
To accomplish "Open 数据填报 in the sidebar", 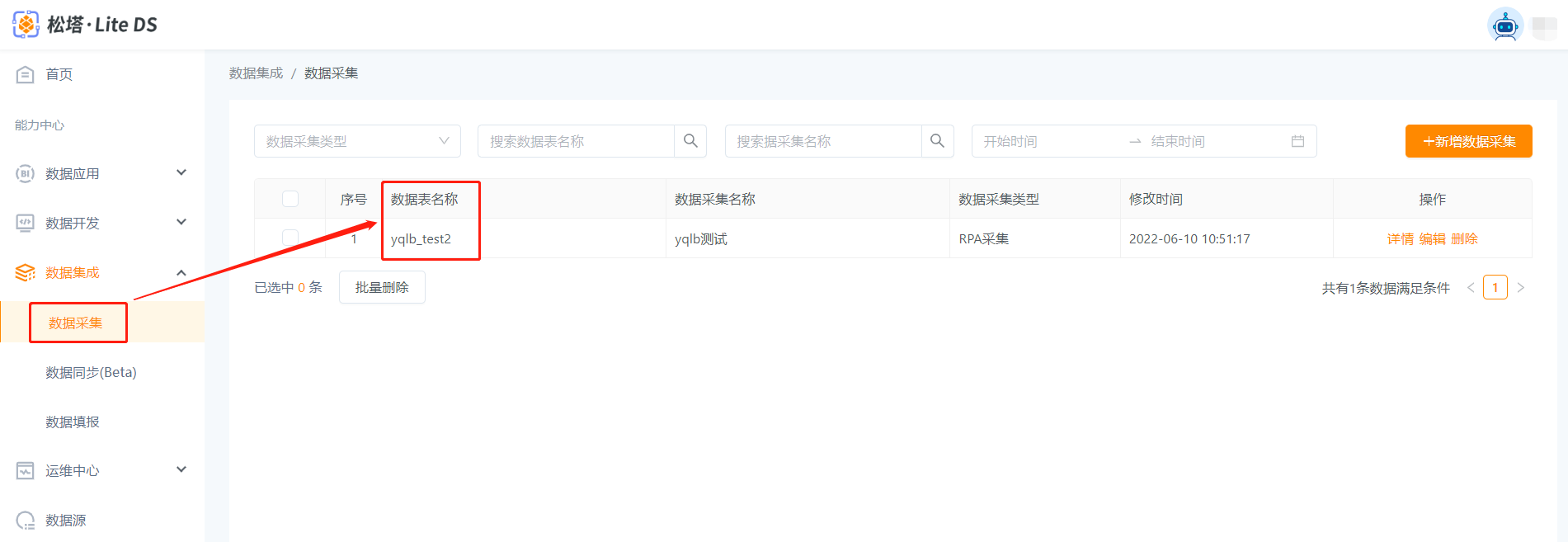I will point(73,422).
